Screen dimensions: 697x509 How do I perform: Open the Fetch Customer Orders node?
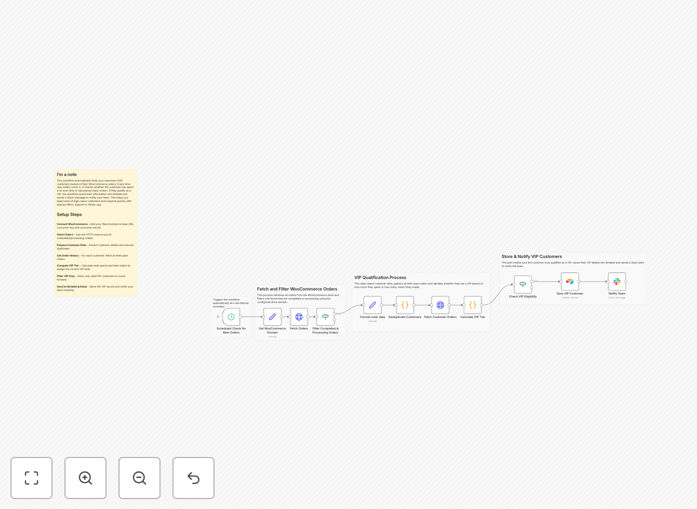click(x=440, y=305)
